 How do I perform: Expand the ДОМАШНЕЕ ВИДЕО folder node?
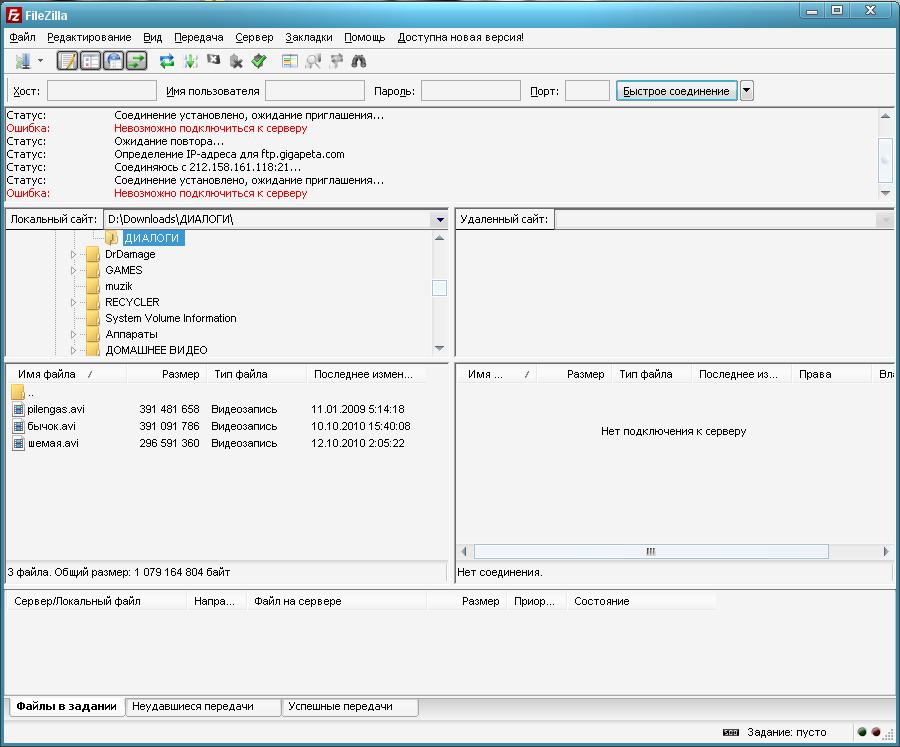click(x=73, y=350)
